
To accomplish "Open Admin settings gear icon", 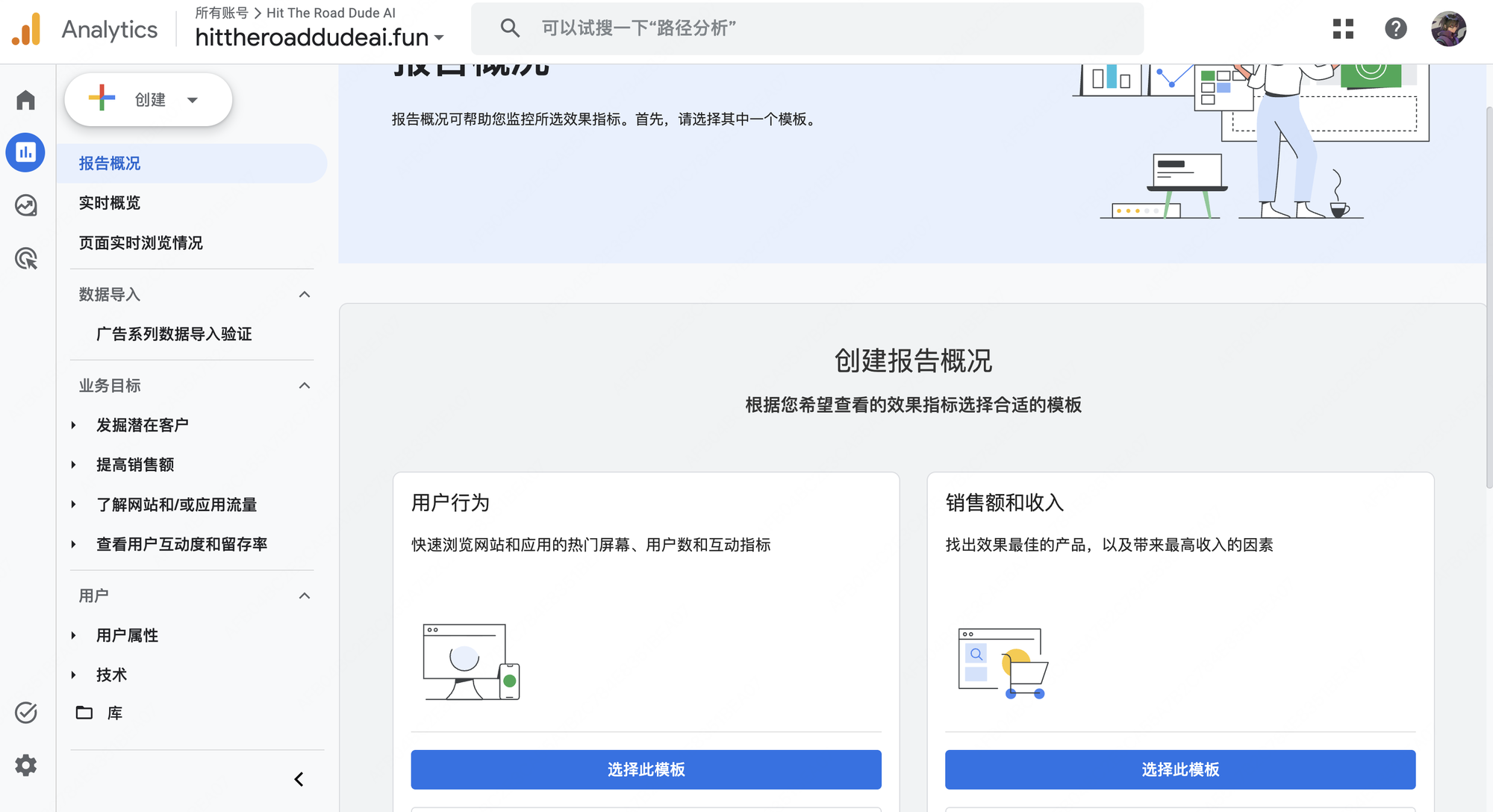I will (26, 765).
